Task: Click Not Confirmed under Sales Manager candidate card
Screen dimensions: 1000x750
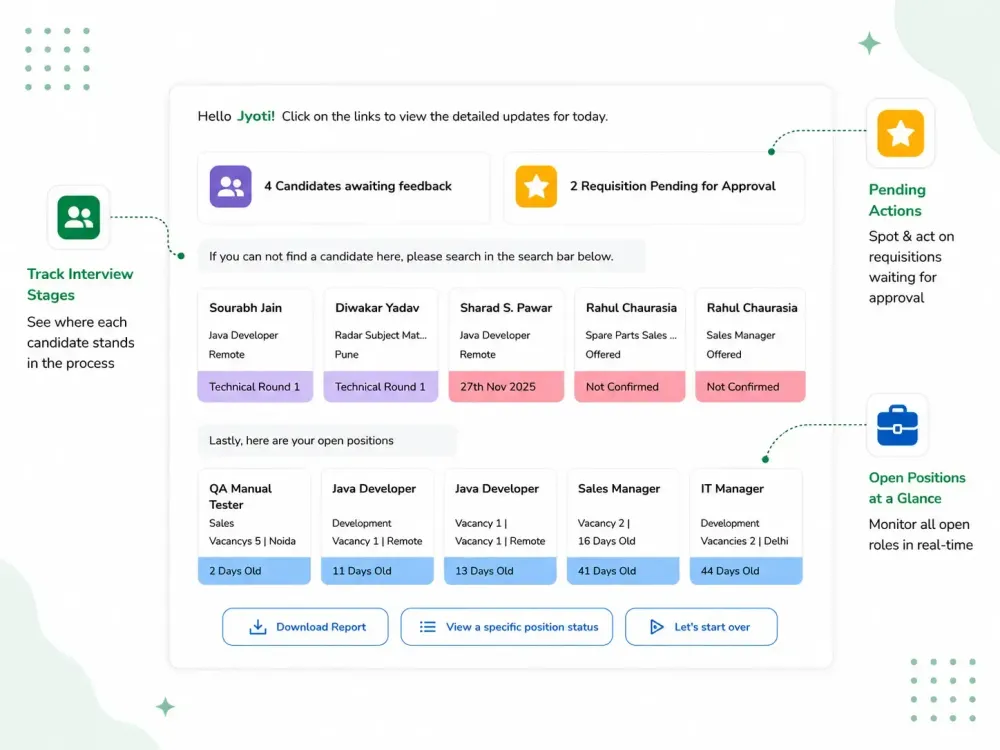Action: pyautogui.click(x=751, y=386)
